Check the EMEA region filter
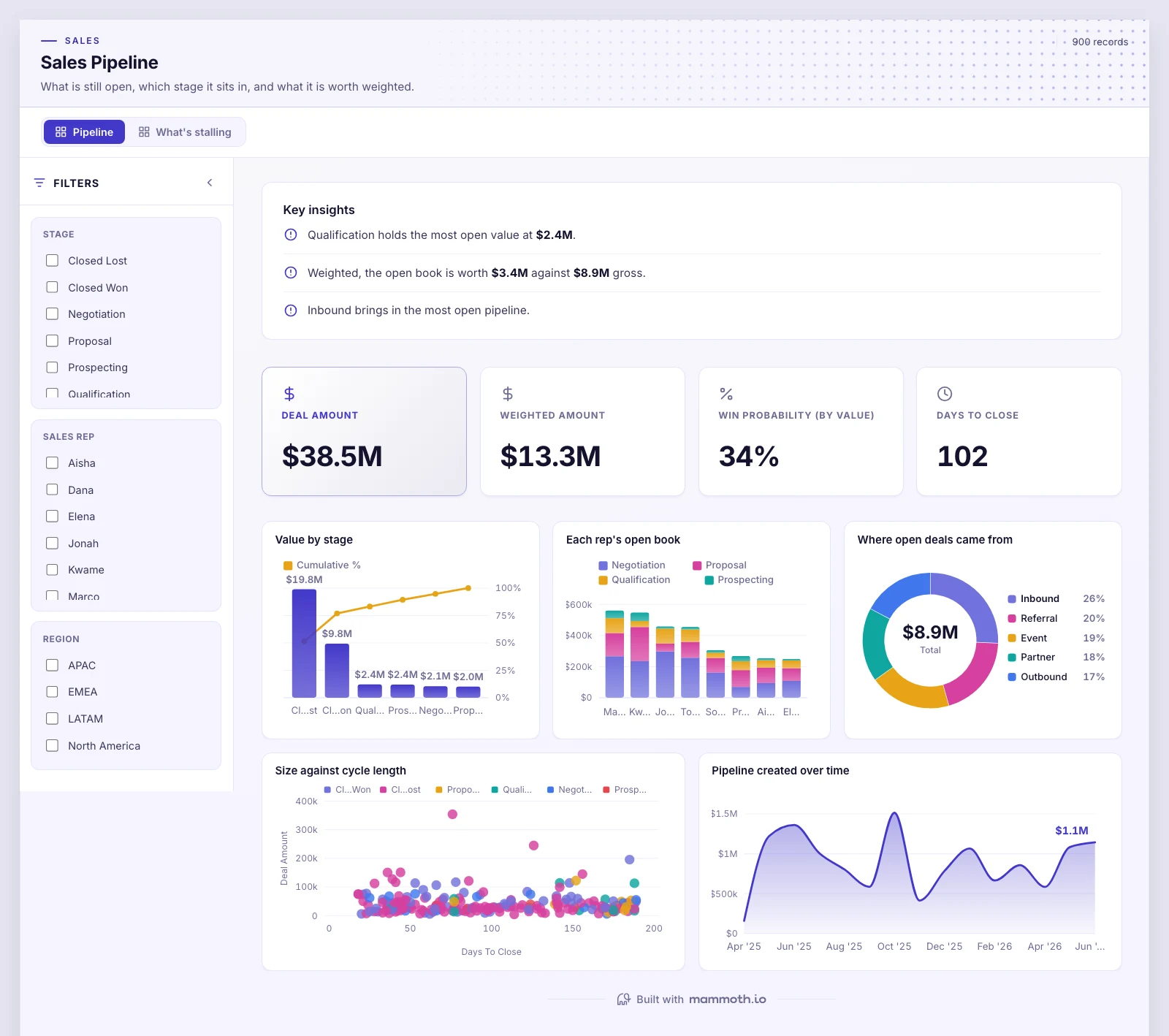 pyautogui.click(x=53, y=692)
